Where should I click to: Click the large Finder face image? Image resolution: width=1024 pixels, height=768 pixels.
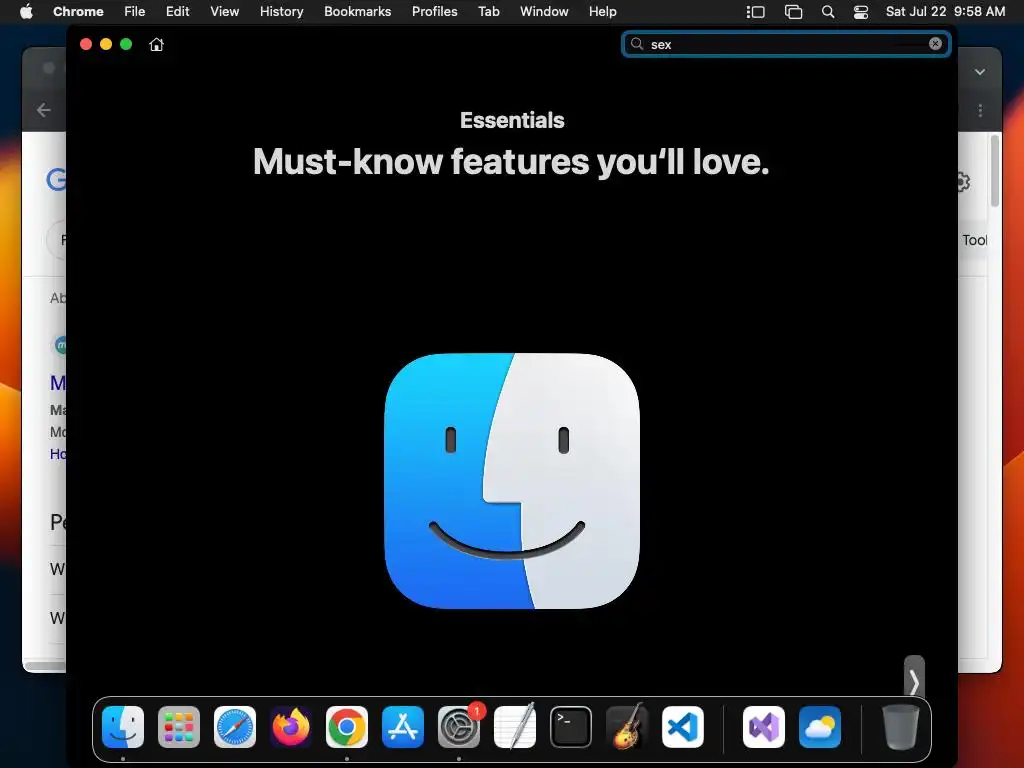[512, 481]
